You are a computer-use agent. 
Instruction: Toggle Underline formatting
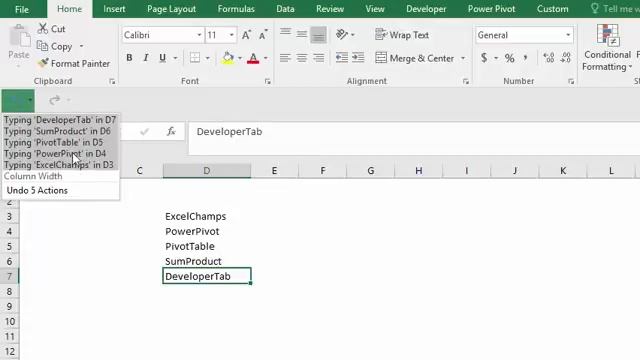pyautogui.click(x=162, y=58)
